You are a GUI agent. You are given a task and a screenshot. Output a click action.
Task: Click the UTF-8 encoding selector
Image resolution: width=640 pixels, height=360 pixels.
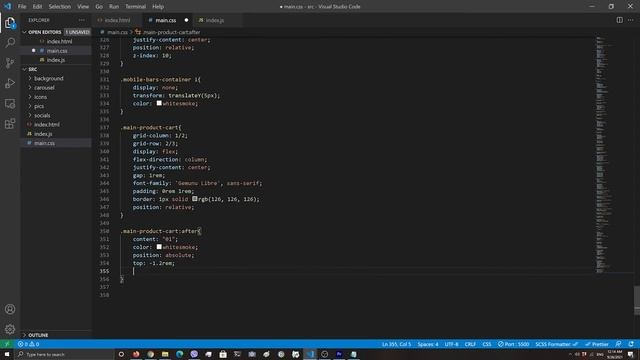[x=451, y=344]
